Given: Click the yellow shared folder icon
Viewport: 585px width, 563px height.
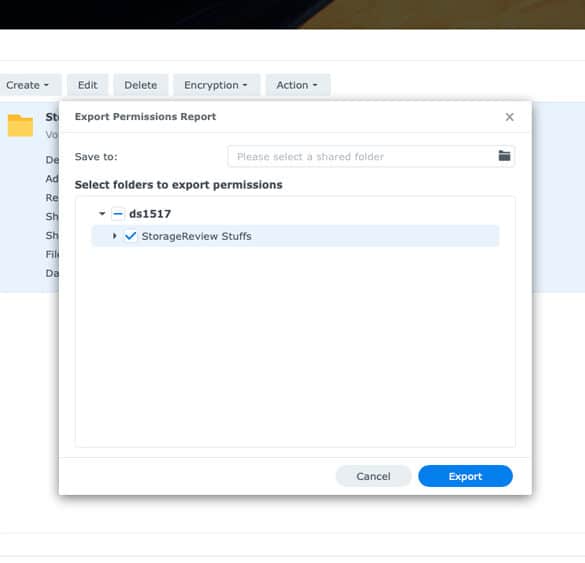Looking at the screenshot, I should 20,125.
